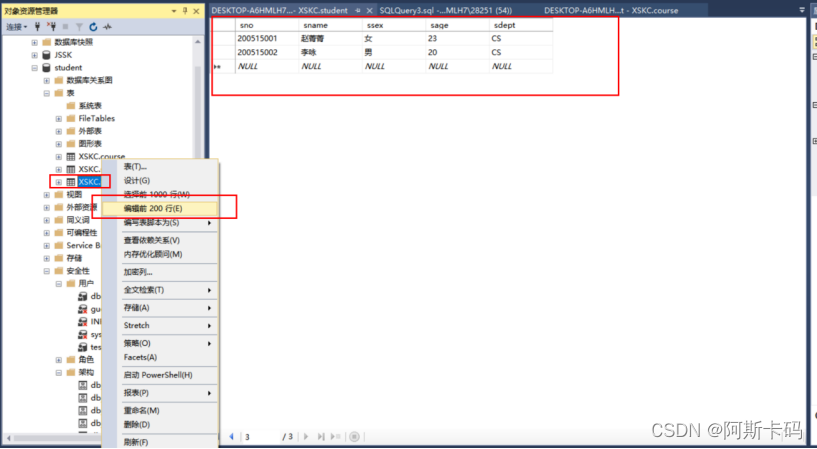817x449 pixels.
Task: Click the cell containing 200515001
Action: 267,39
